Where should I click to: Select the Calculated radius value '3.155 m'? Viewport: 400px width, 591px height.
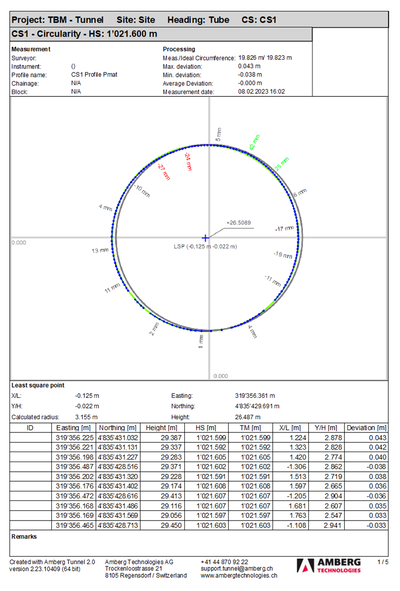(86, 417)
